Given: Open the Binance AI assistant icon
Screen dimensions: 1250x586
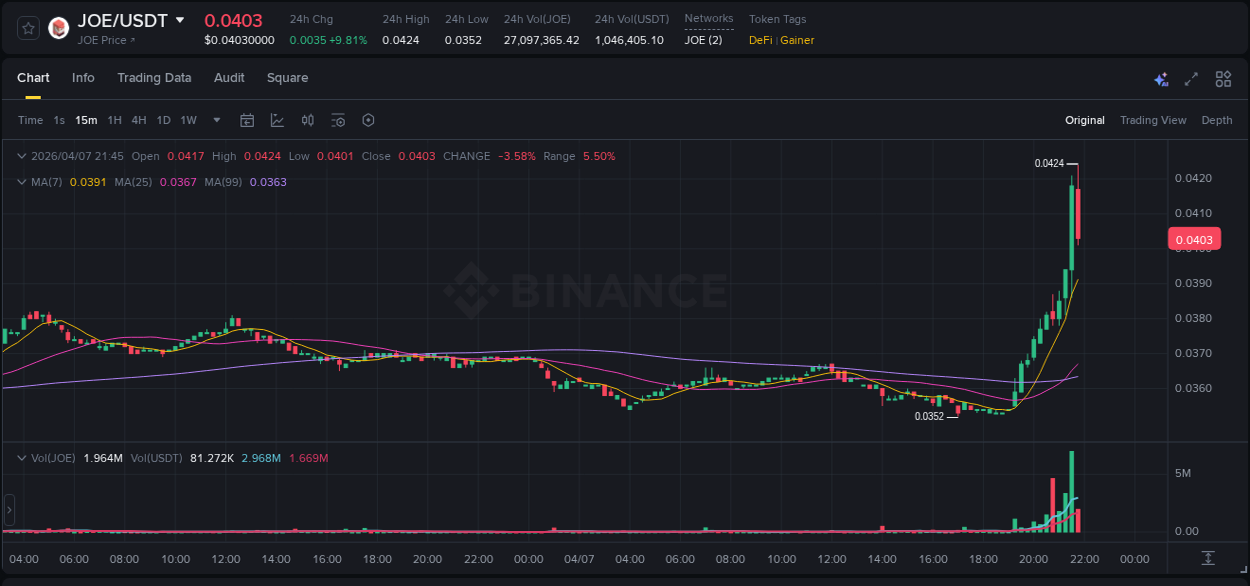Looking at the screenshot, I should click(x=1160, y=78).
